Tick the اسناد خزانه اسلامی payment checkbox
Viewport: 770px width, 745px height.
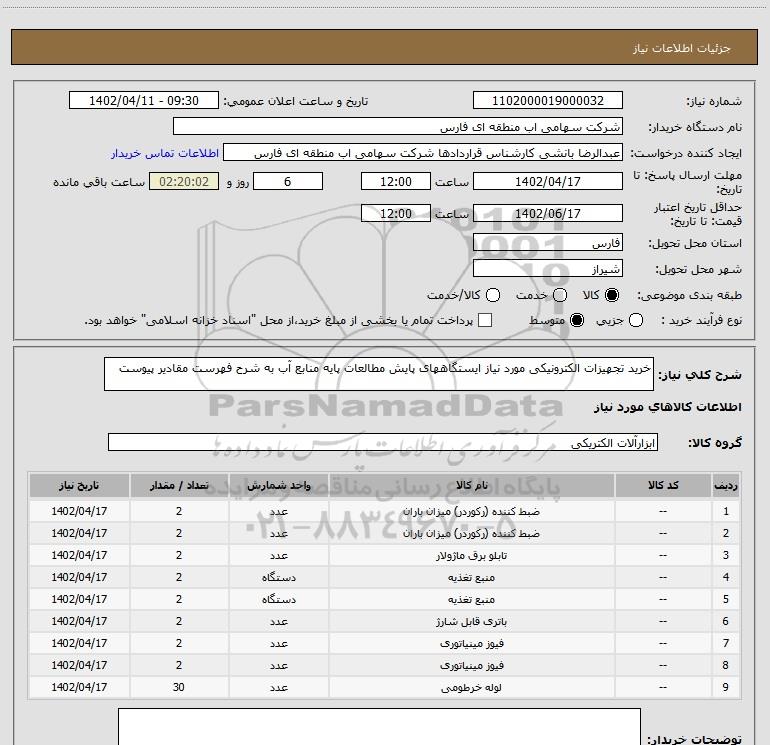tap(485, 320)
